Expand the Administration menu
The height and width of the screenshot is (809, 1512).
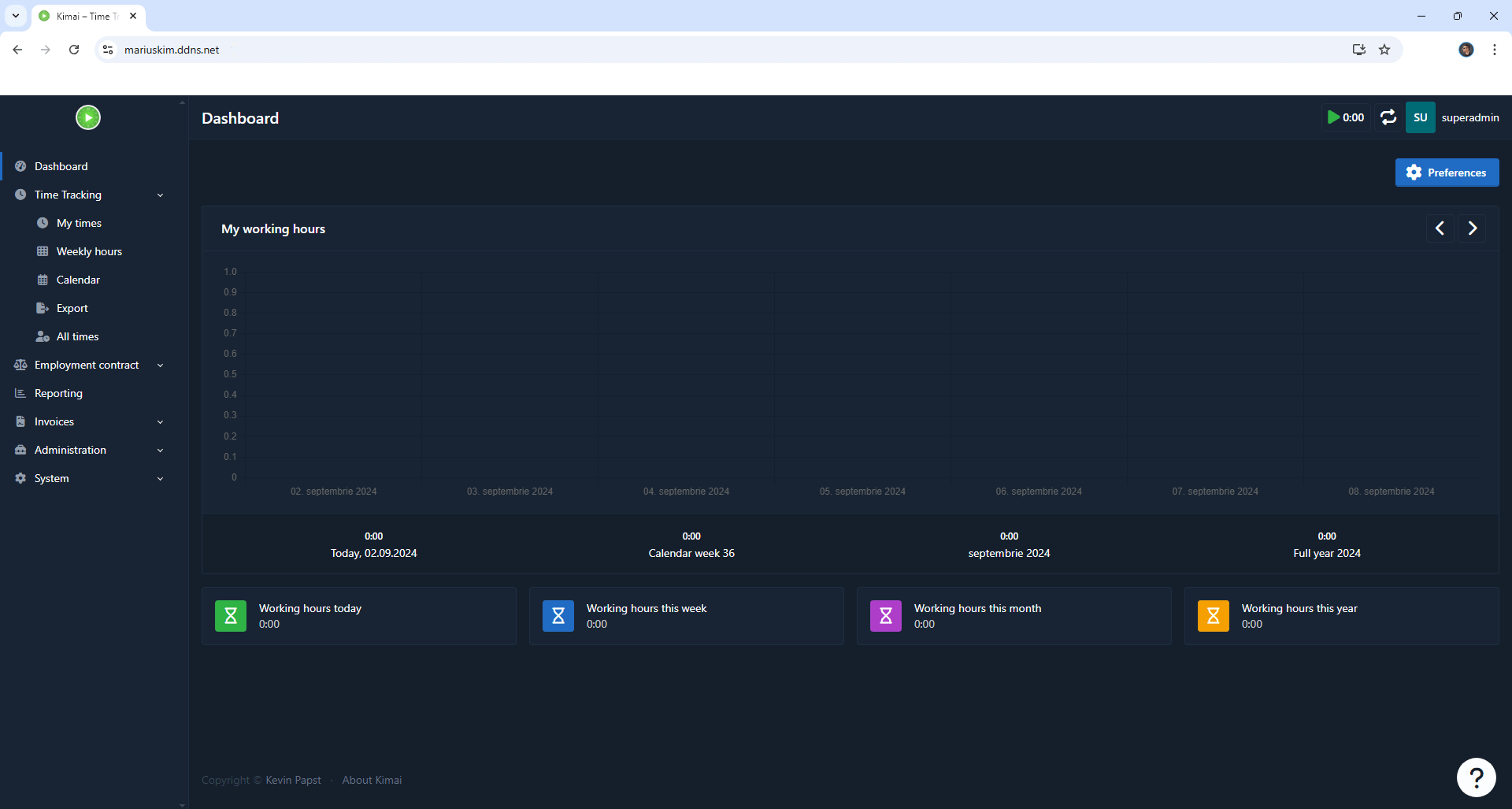point(160,450)
